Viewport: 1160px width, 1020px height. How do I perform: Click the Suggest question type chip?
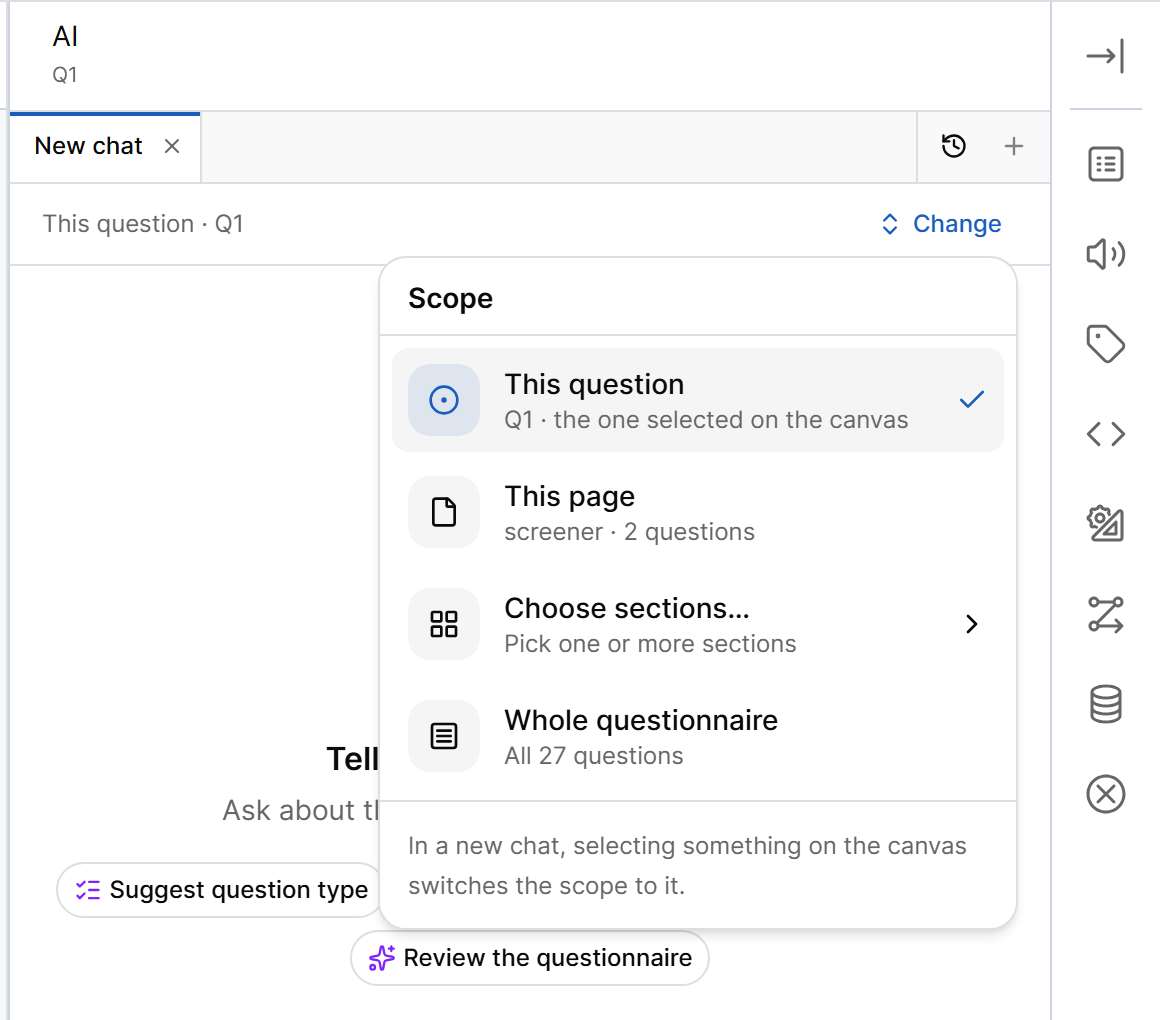coord(219,890)
